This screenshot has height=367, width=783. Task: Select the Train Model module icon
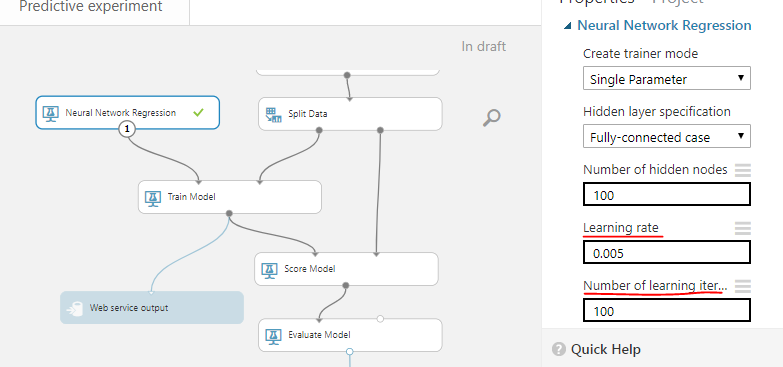[153, 198]
